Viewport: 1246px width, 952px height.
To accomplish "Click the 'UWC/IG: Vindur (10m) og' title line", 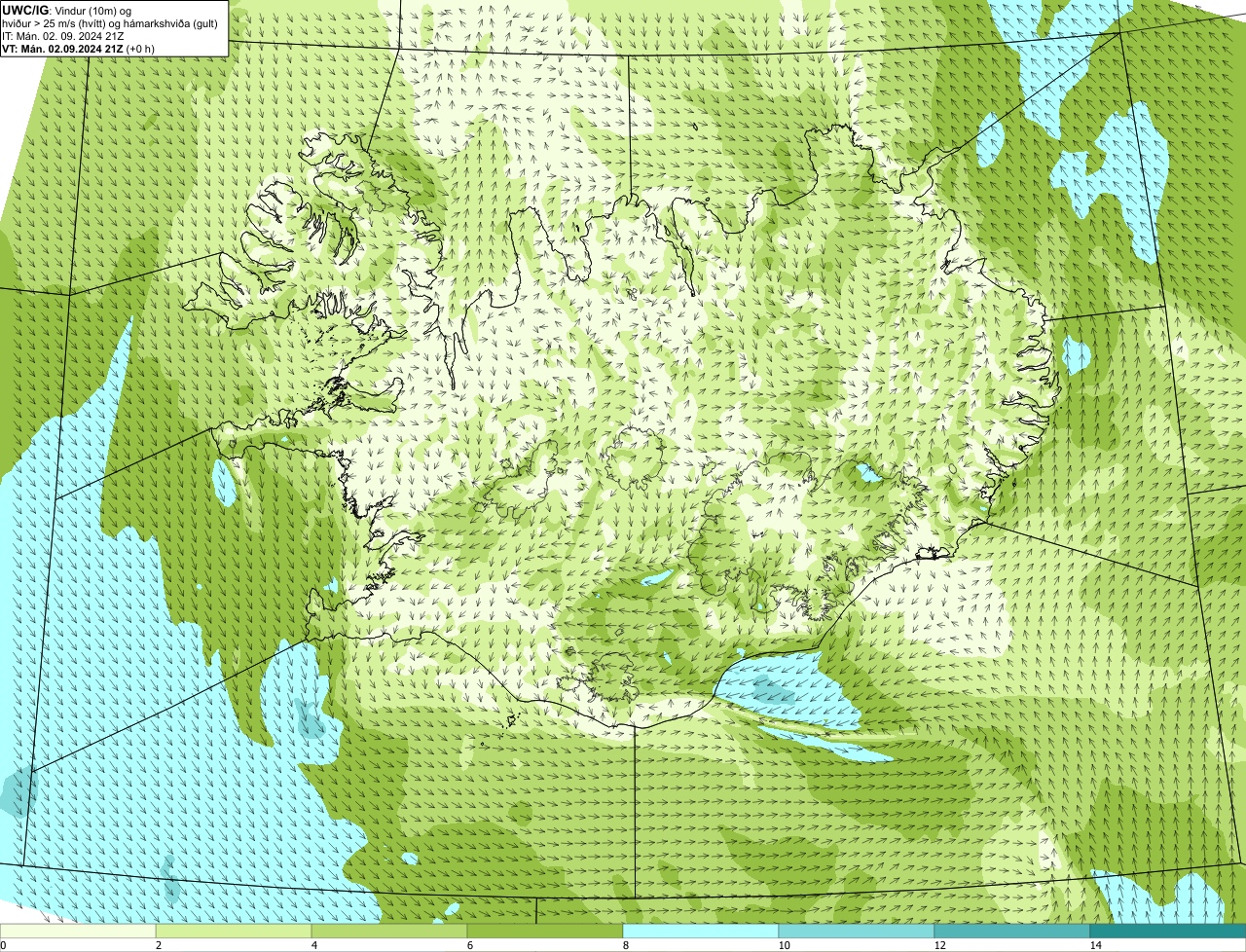I will pos(66,10).
